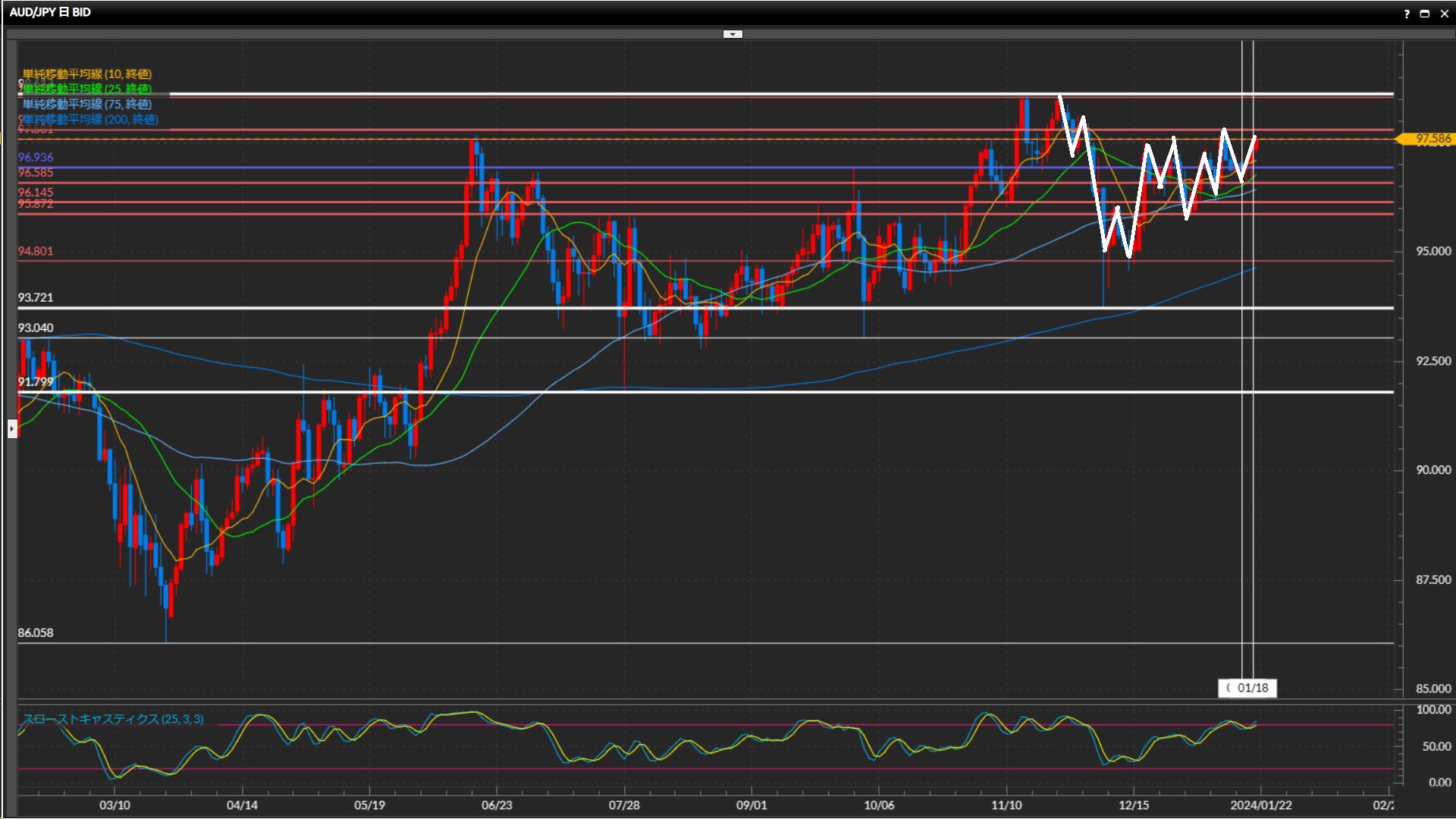Viewport: 1456px width, 819px height.
Task: Click the AUD/JPY BID chart title
Action: [50, 12]
